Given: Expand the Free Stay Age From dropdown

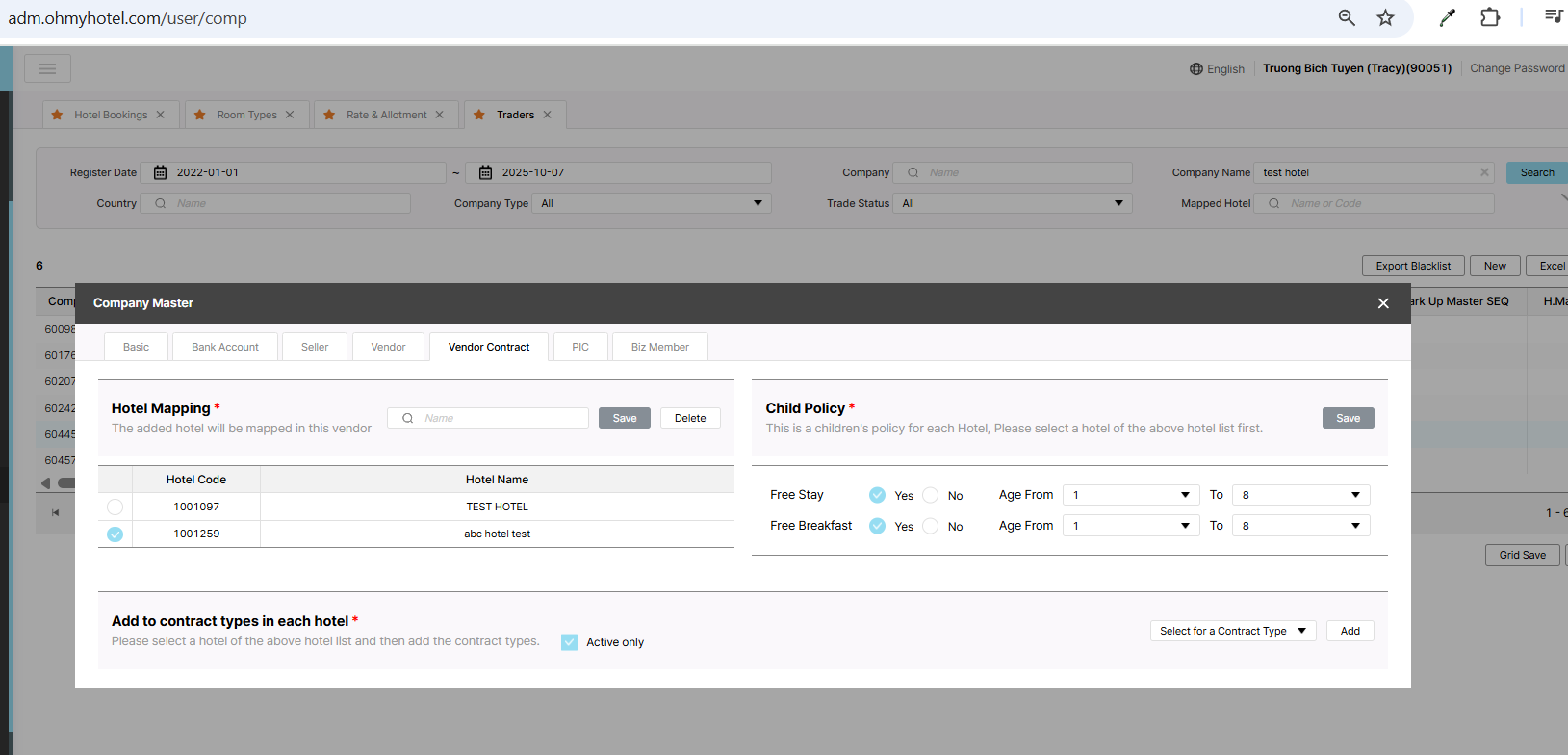Looking at the screenshot, I should click(x=1131, y=495).
